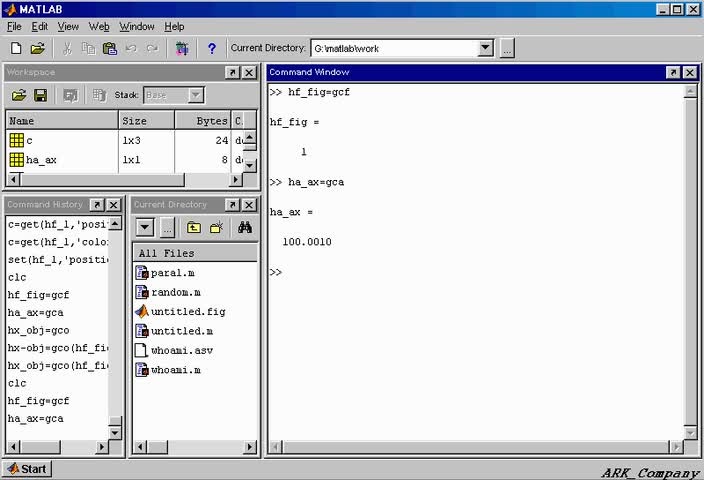Image resolution: width=704 pixels, height=480 pixels.
Task: Open the Web menu
Action: coord(99,27)
